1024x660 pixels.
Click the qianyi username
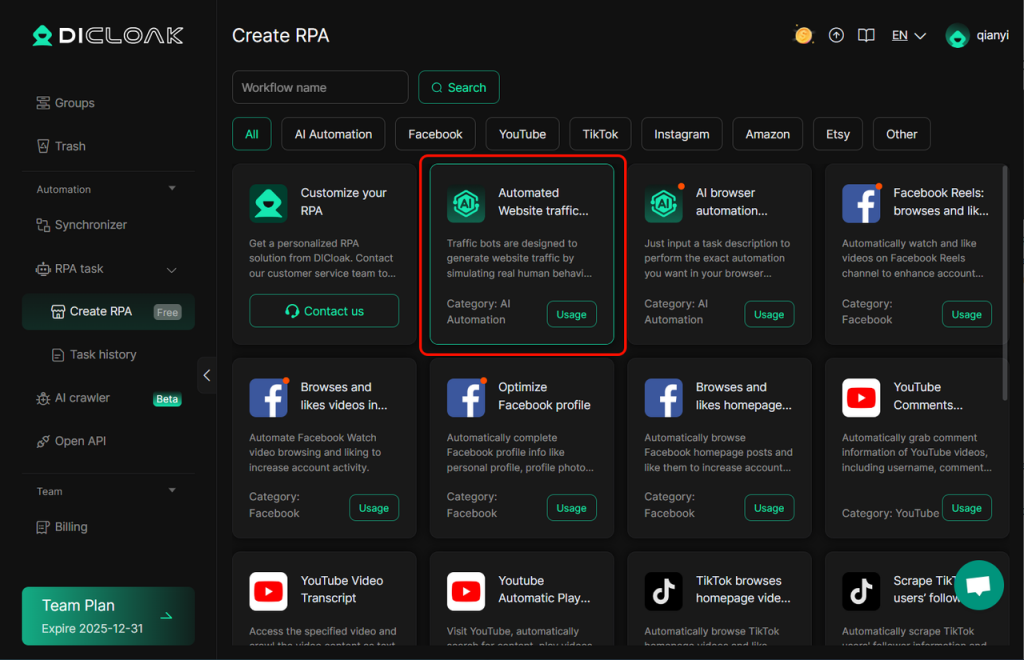[x=993, y=35]
